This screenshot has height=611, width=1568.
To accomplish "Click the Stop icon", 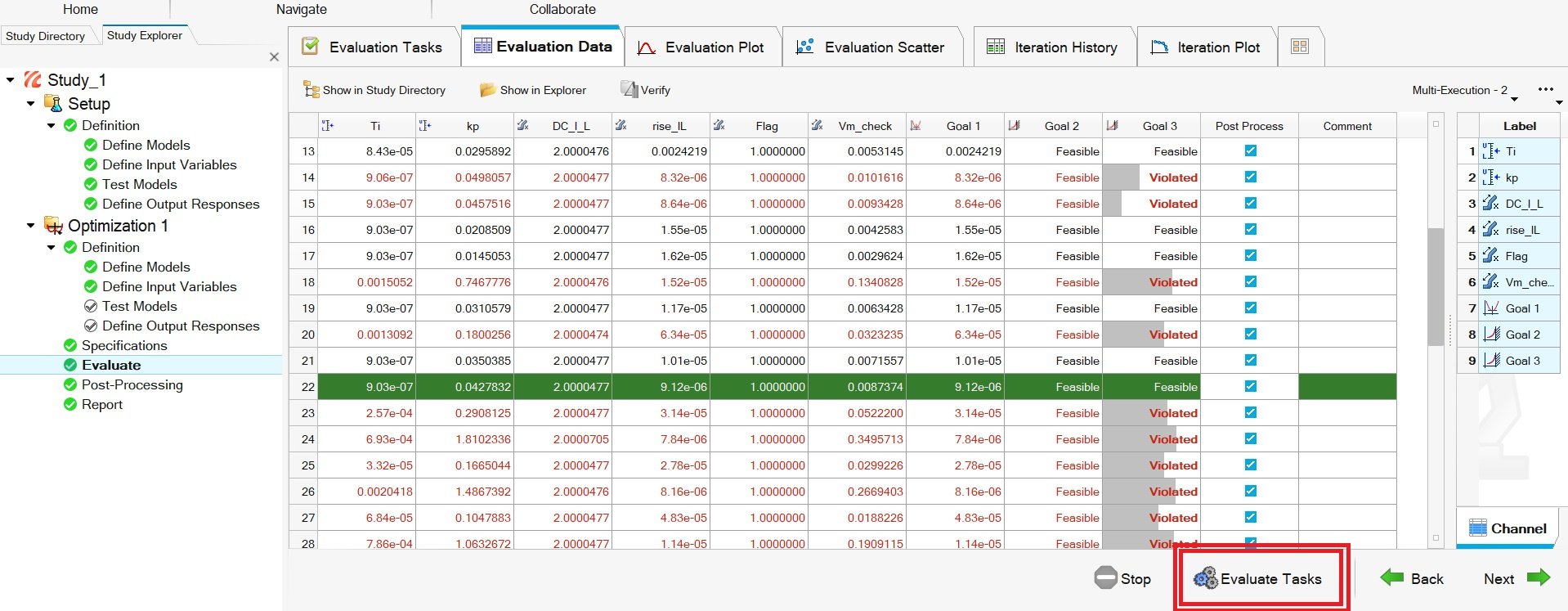I will pos(1105,577).
